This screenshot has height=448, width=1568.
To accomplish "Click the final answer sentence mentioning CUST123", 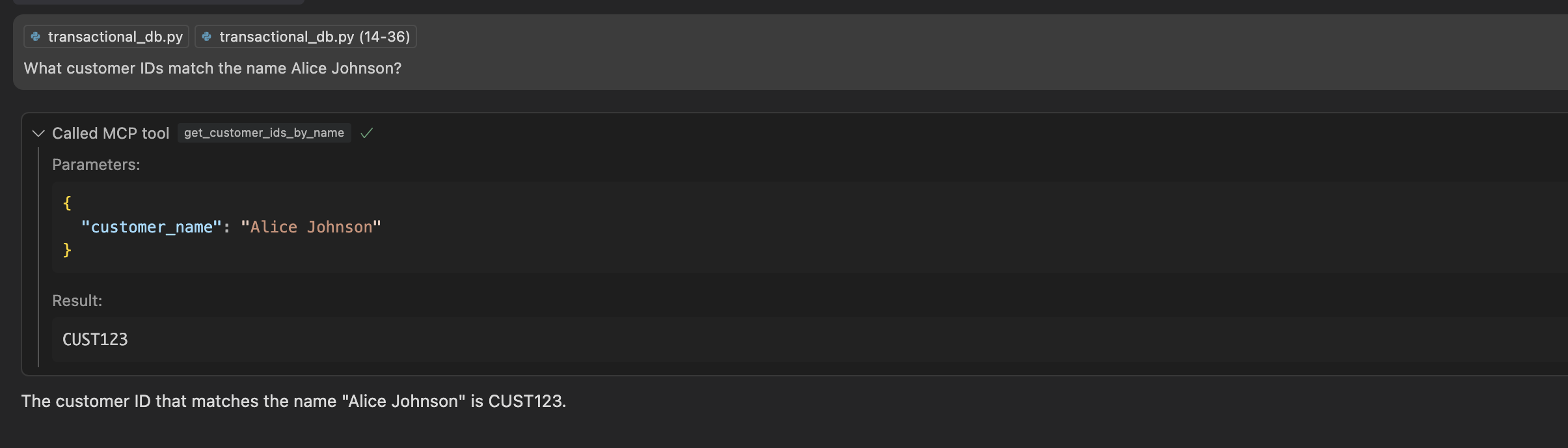I will point(293,401).
